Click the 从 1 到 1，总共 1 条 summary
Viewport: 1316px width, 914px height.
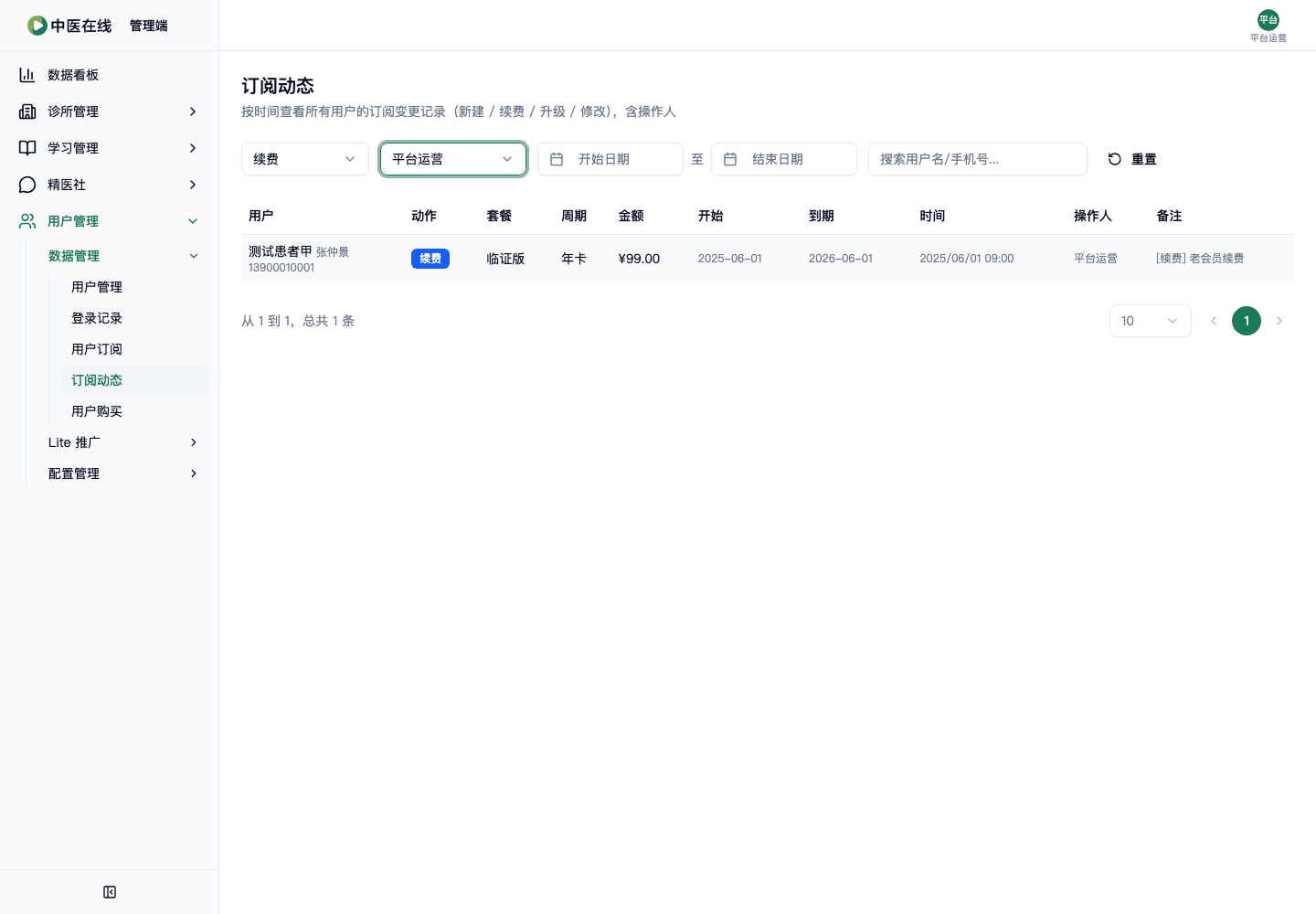pyautogui.click(x=298, y=321)
